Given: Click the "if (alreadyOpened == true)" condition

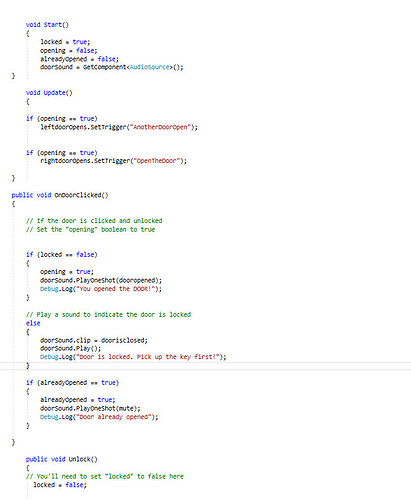Looking at the screenshot, I should [72, 383].
